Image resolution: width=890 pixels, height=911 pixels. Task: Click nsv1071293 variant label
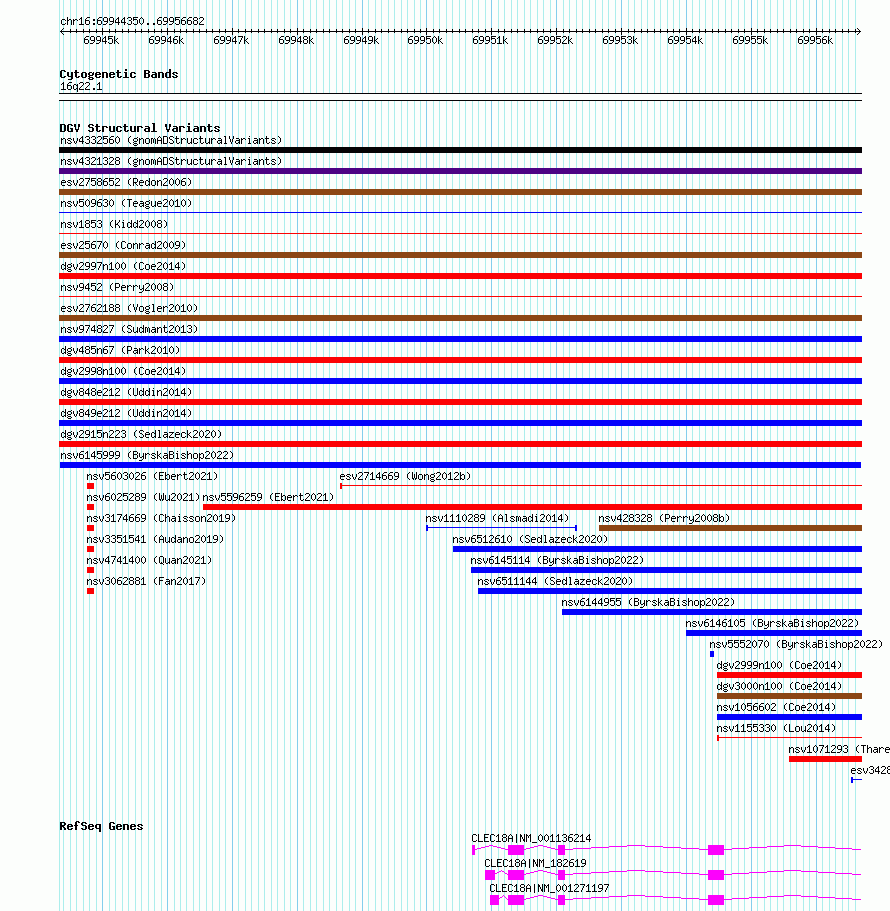pos(838,749)
